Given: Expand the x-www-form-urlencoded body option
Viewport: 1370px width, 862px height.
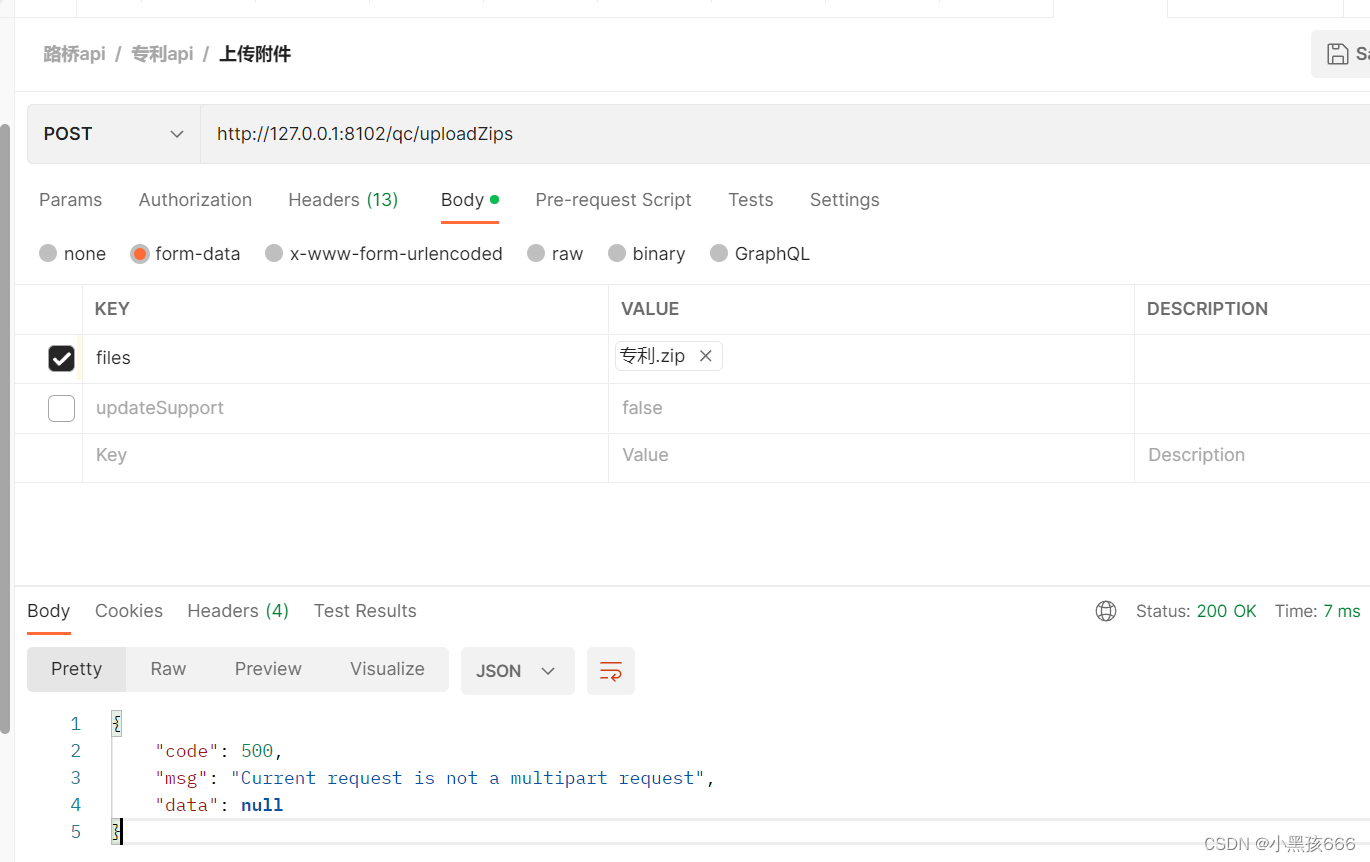Looking at the screenshot, I should [274, 253].
